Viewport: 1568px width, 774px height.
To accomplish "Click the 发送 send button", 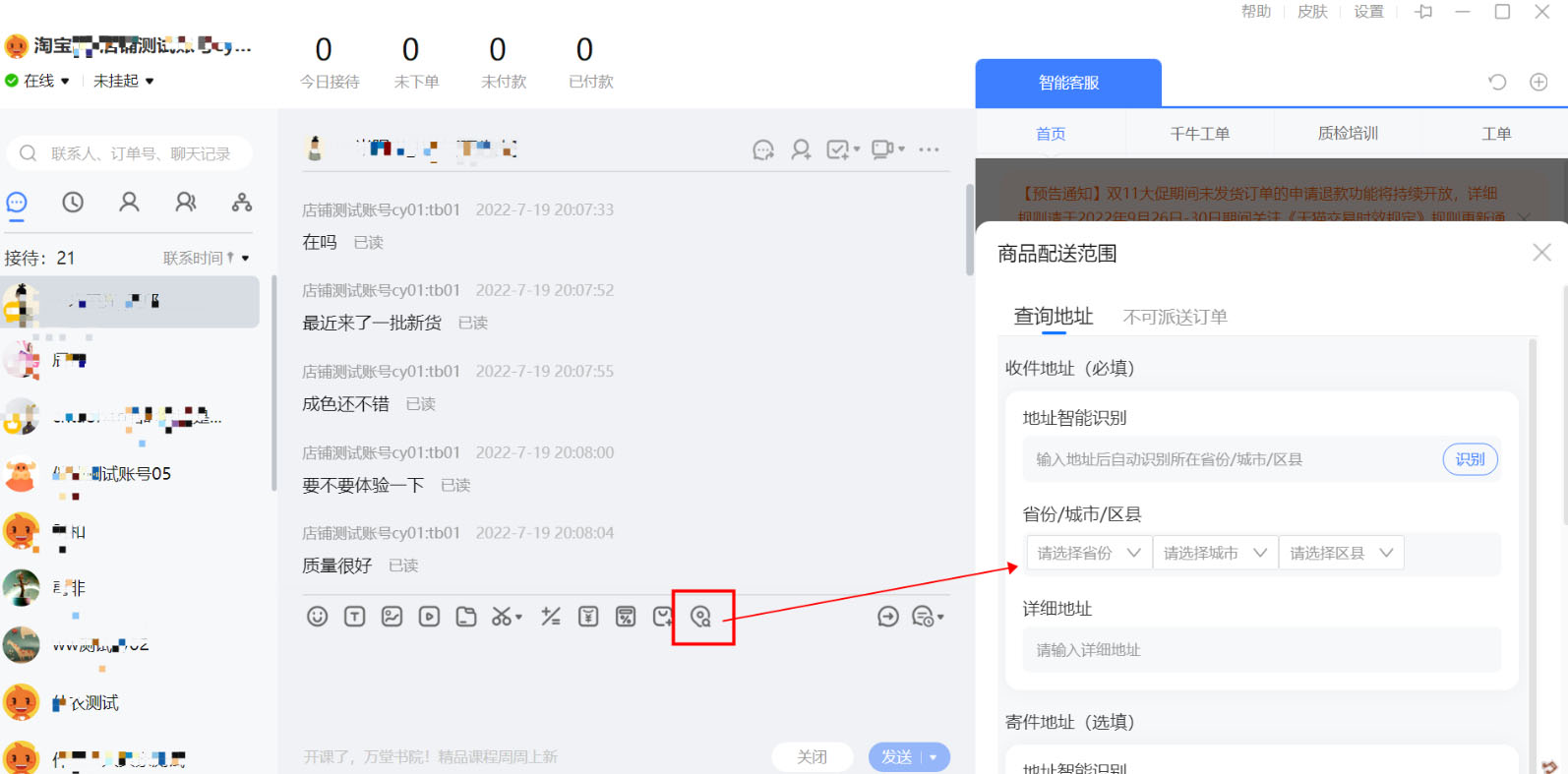I will pos(896,757).
